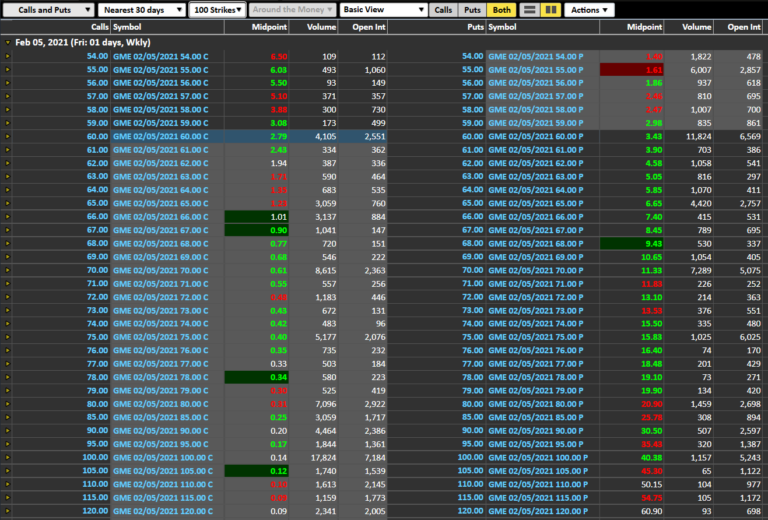Click the 120.00 put midpoint 60.90

[x=651, y=511]
